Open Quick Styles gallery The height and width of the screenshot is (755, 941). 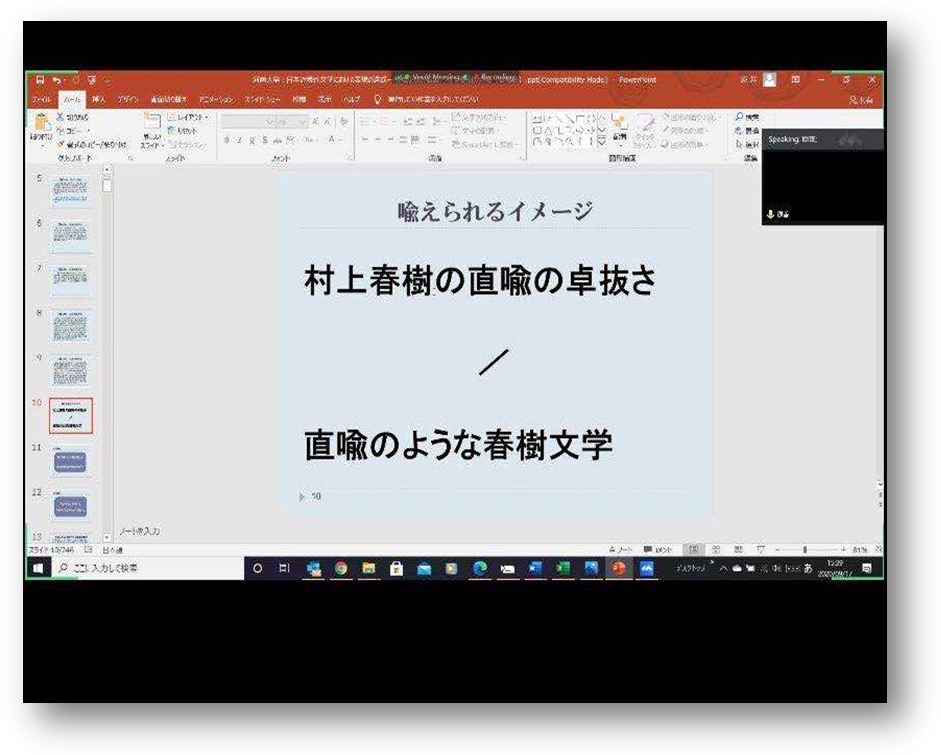tap(645, 130)
